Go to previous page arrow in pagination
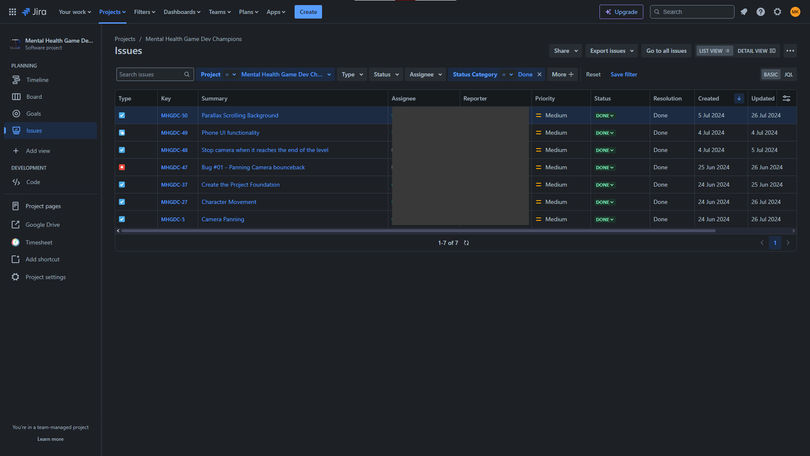Screen dimensions: 810x456 pyautogui.click(x=762, y=243)
